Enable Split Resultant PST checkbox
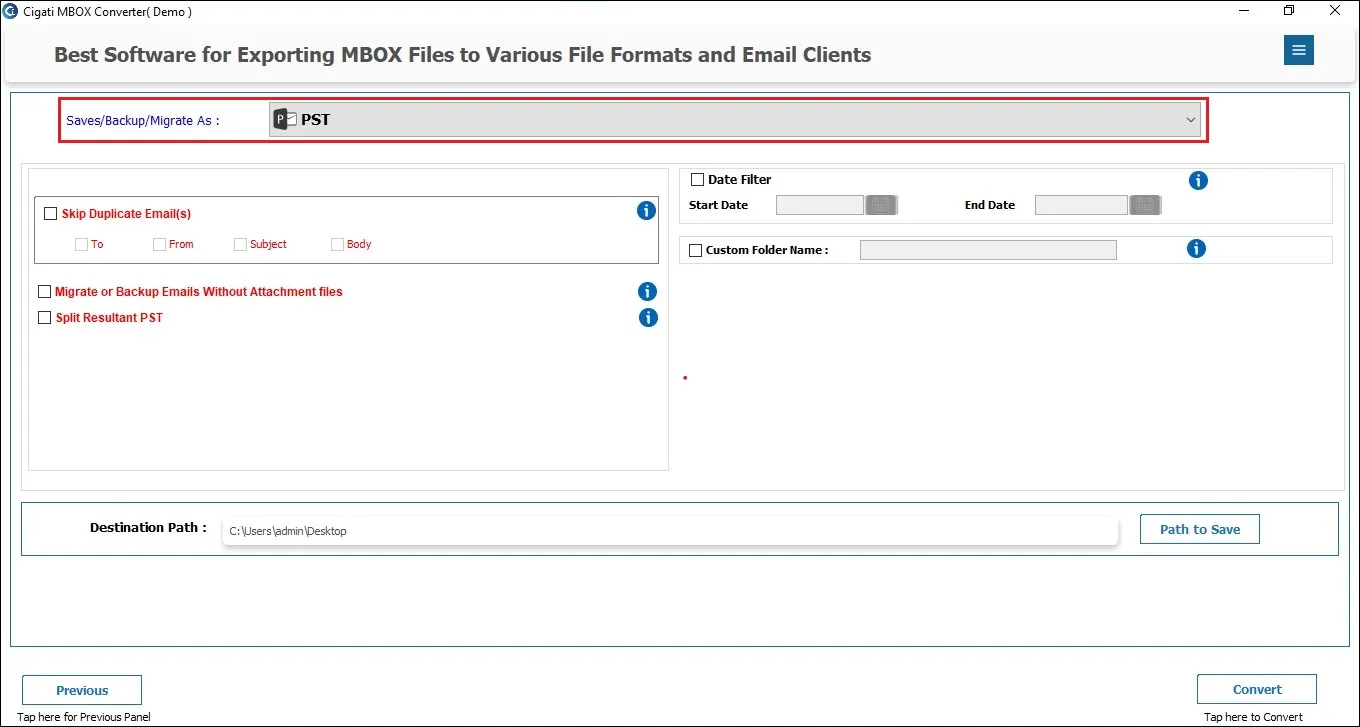1360x727 pixels. pos(44,318)
